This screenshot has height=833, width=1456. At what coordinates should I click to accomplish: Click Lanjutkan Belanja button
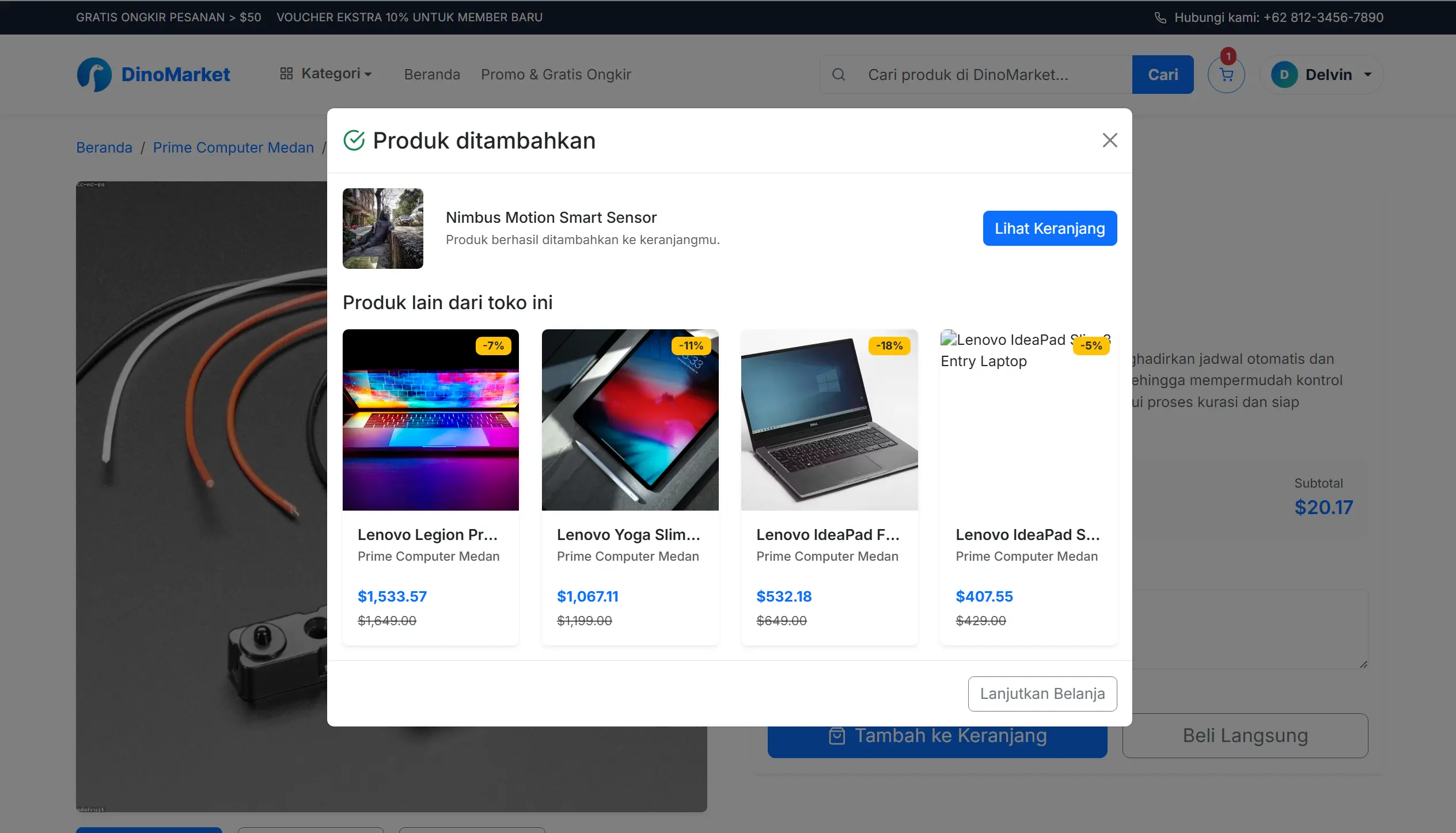(1042, 694)
